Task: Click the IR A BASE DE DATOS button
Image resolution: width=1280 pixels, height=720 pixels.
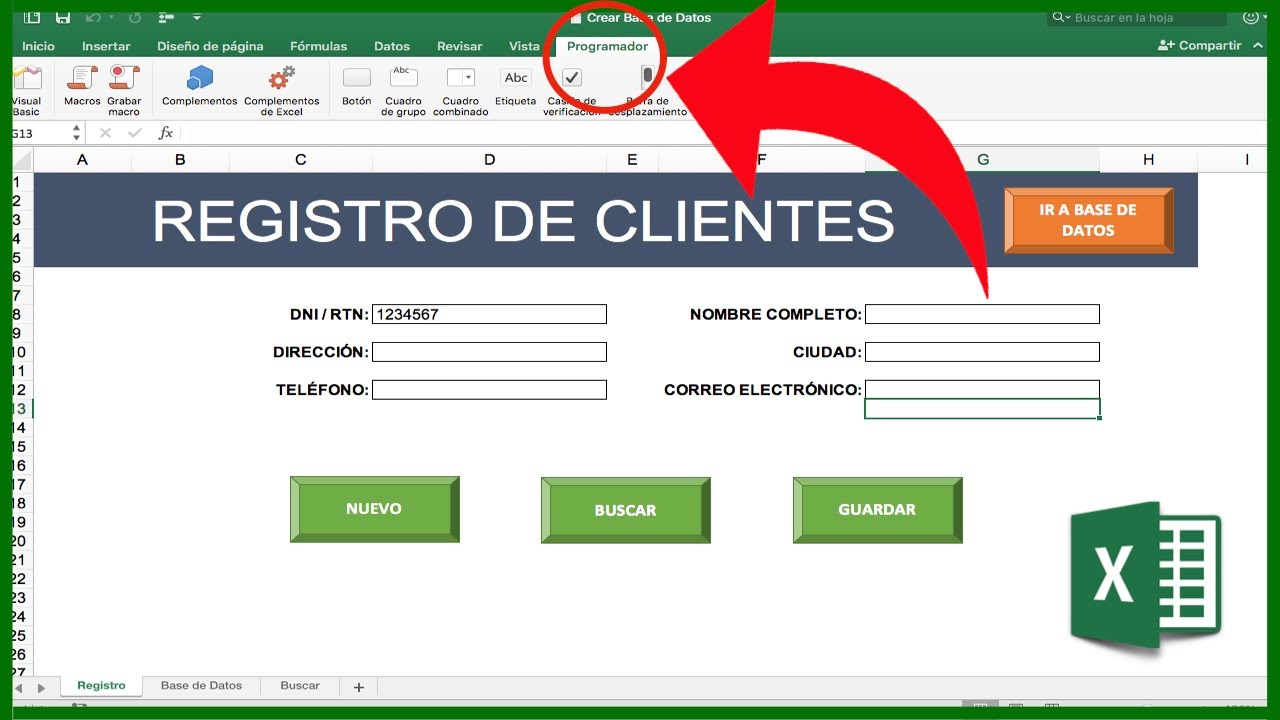Action: point(1088,220)
